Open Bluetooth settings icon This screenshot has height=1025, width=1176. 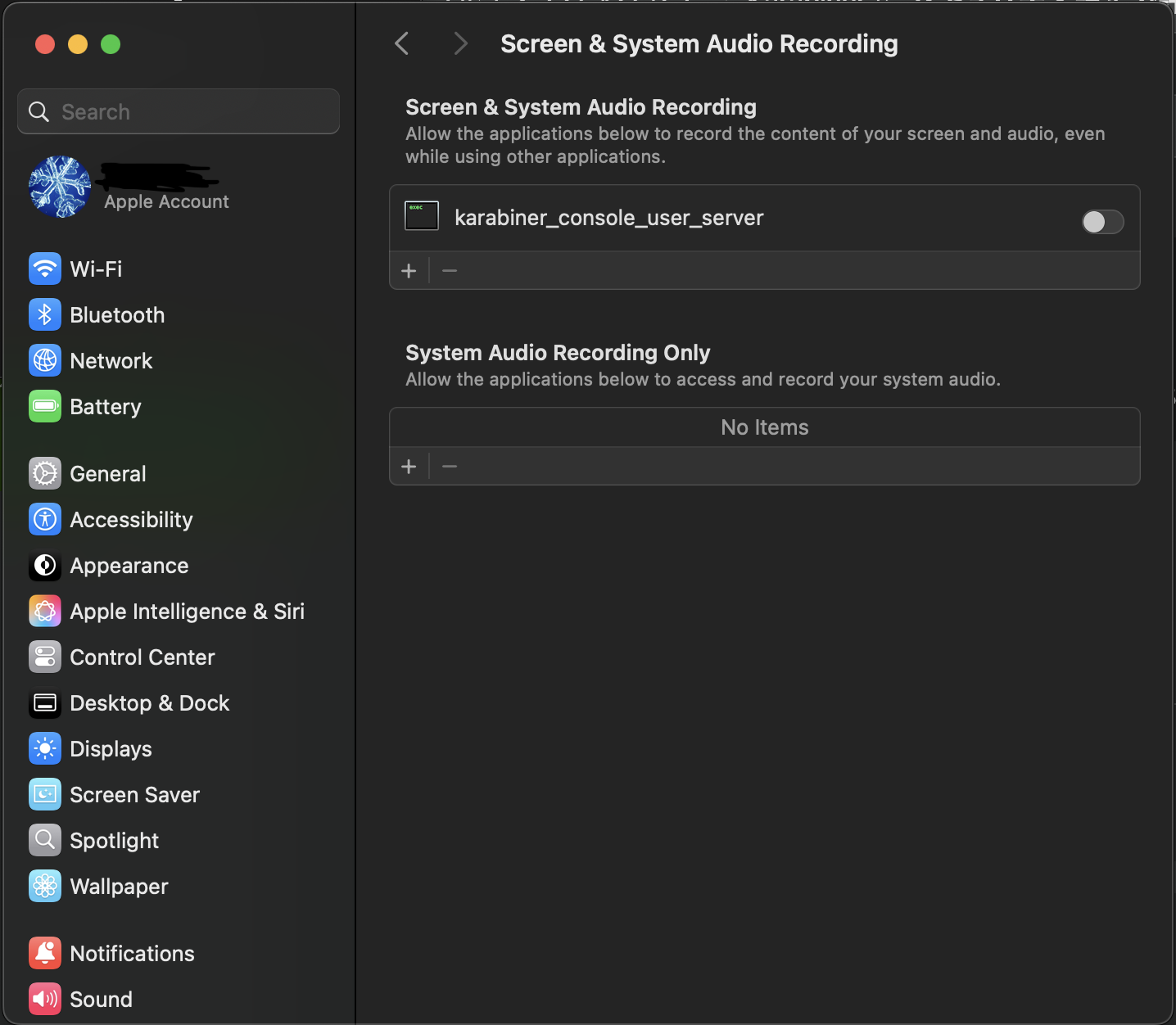pos(45,314)
